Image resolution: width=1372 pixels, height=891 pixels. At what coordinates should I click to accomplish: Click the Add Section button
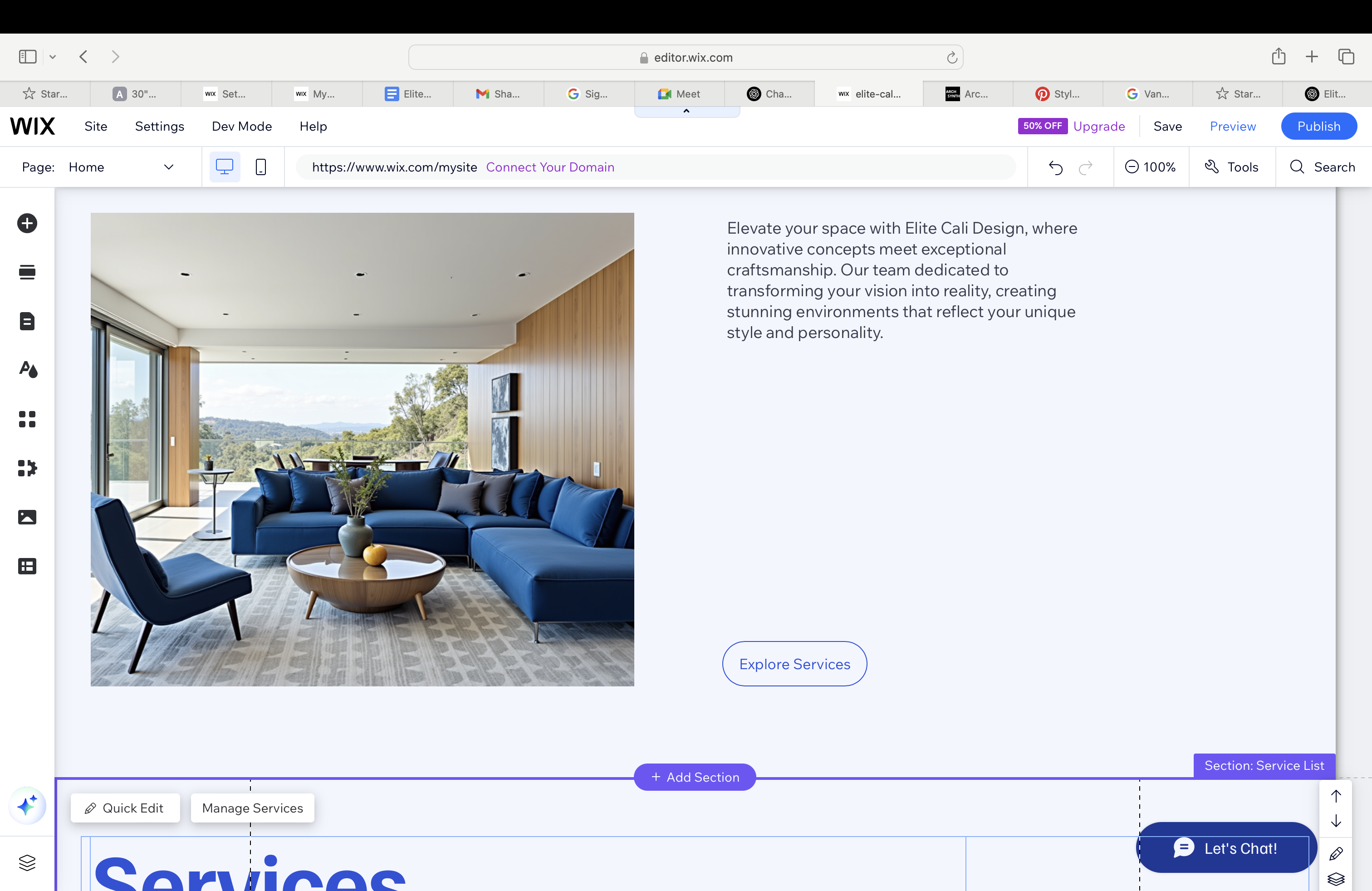pos(695,777)
